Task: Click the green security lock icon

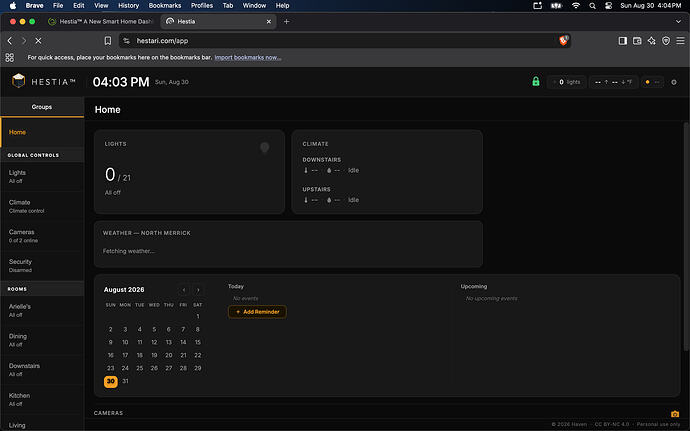Action: tap(536, 81)
